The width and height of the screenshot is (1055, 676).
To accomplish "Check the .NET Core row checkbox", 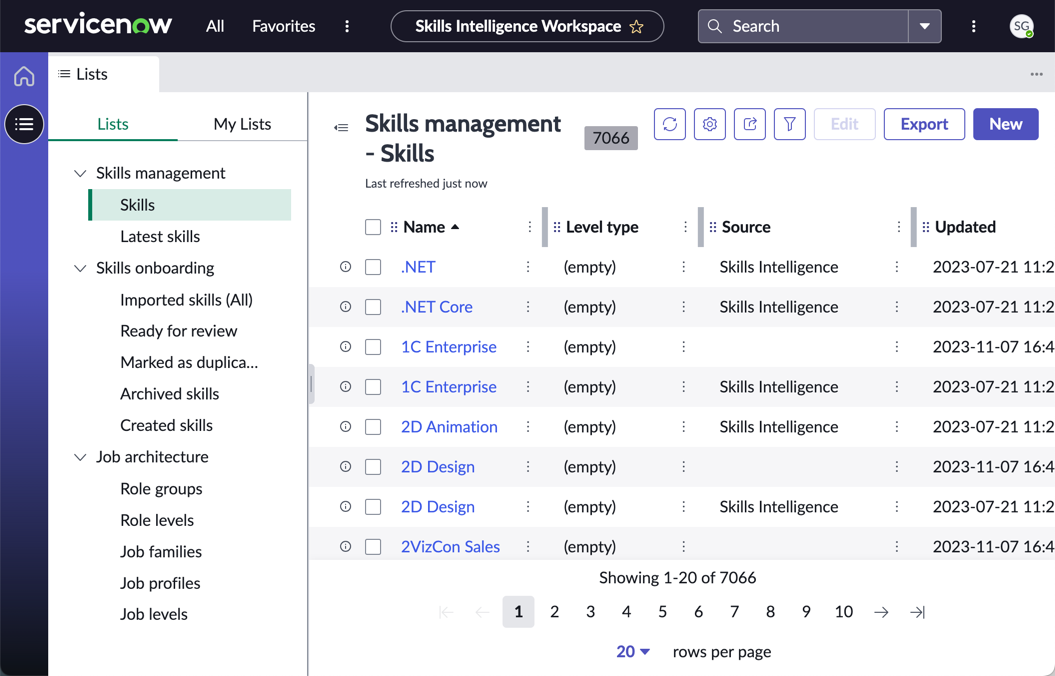I will (x=373, y=307).
